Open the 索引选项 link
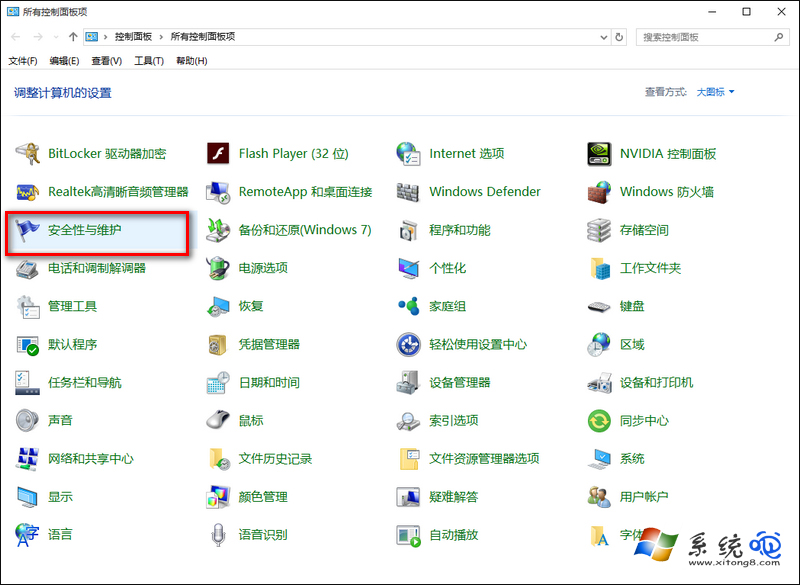The height and width of the screenshot is (585, 800). tap(454, 421)
